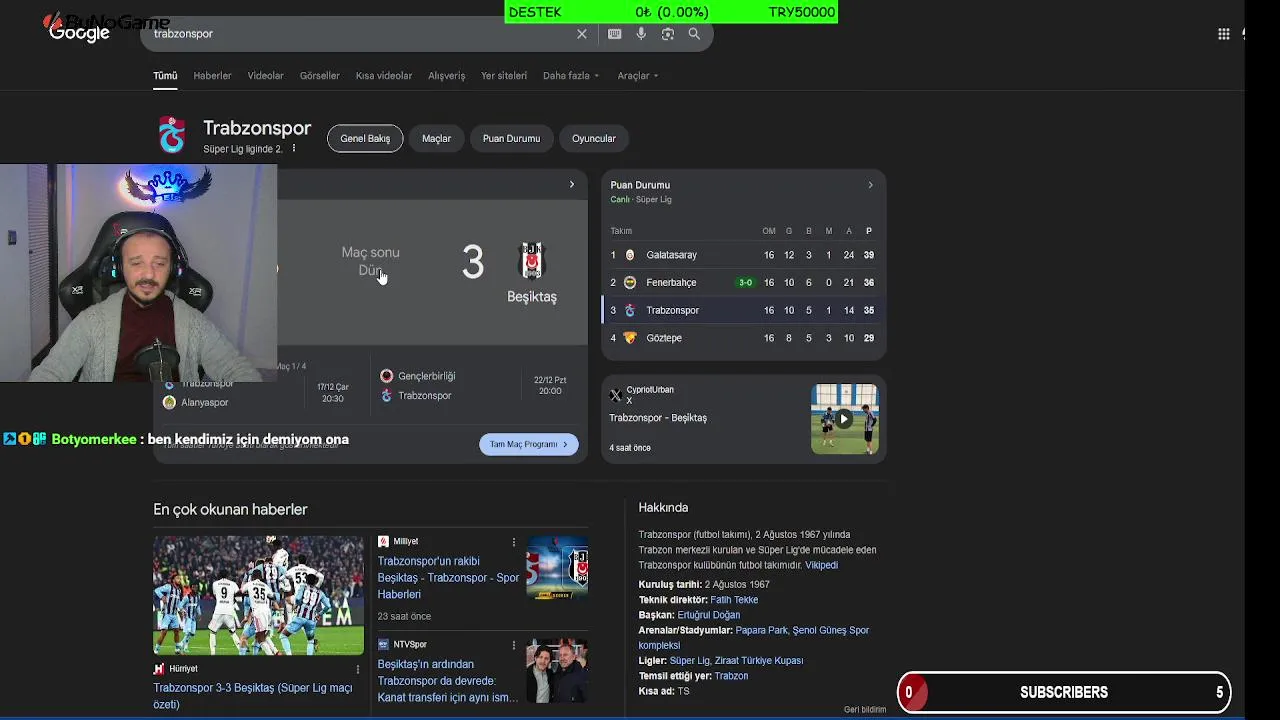The width and height of the screenshot is (1280, 720).
Task: Click the Göztepe team name in standings
Action: [x=664, y=338]
